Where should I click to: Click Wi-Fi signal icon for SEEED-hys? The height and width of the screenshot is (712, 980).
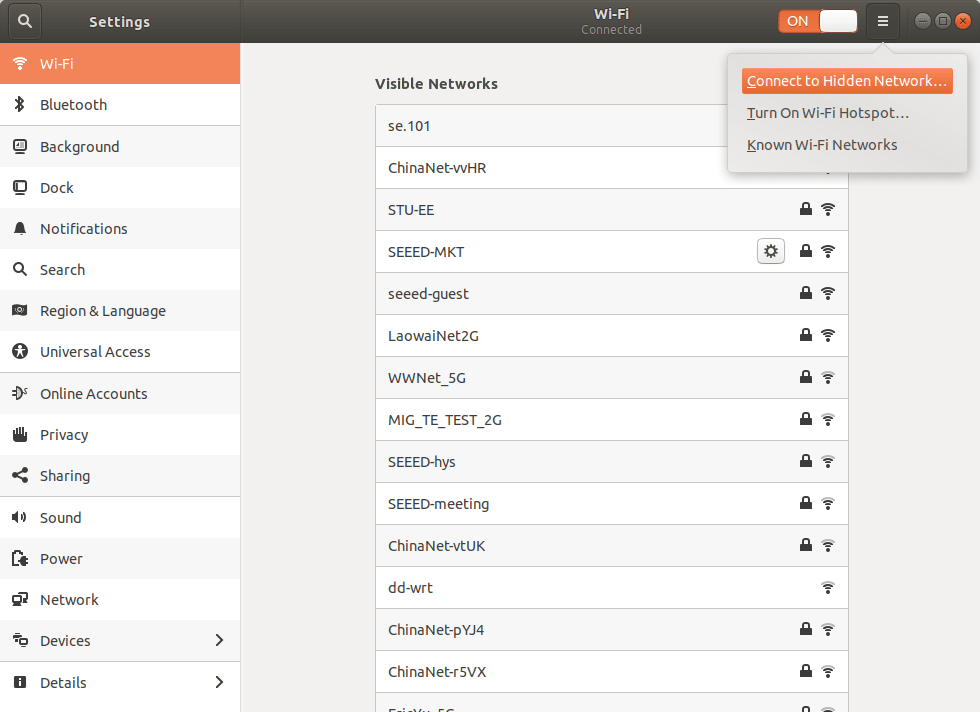[x=828, y=461]
